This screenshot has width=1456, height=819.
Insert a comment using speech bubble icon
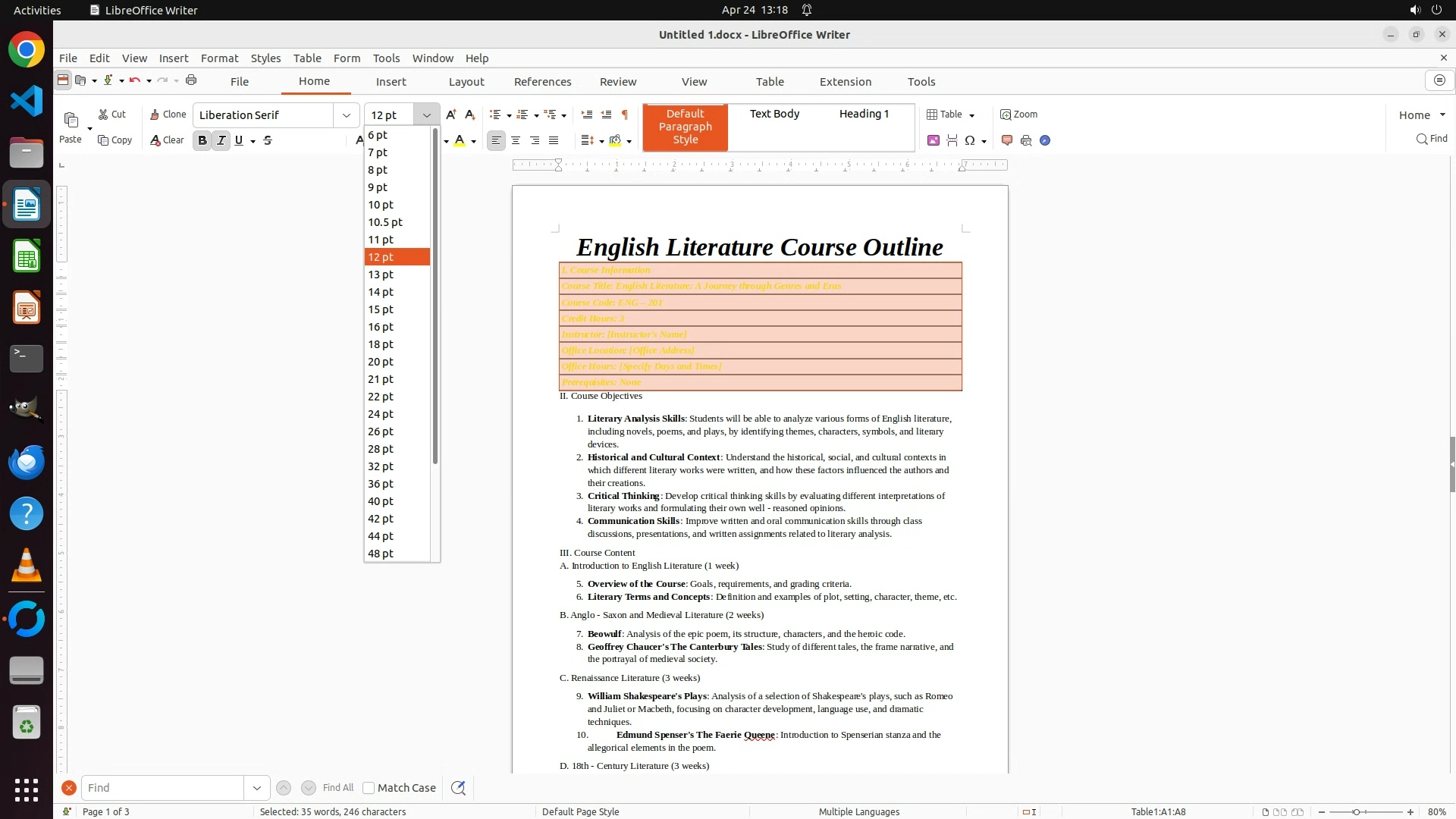tap(1007, 140)
